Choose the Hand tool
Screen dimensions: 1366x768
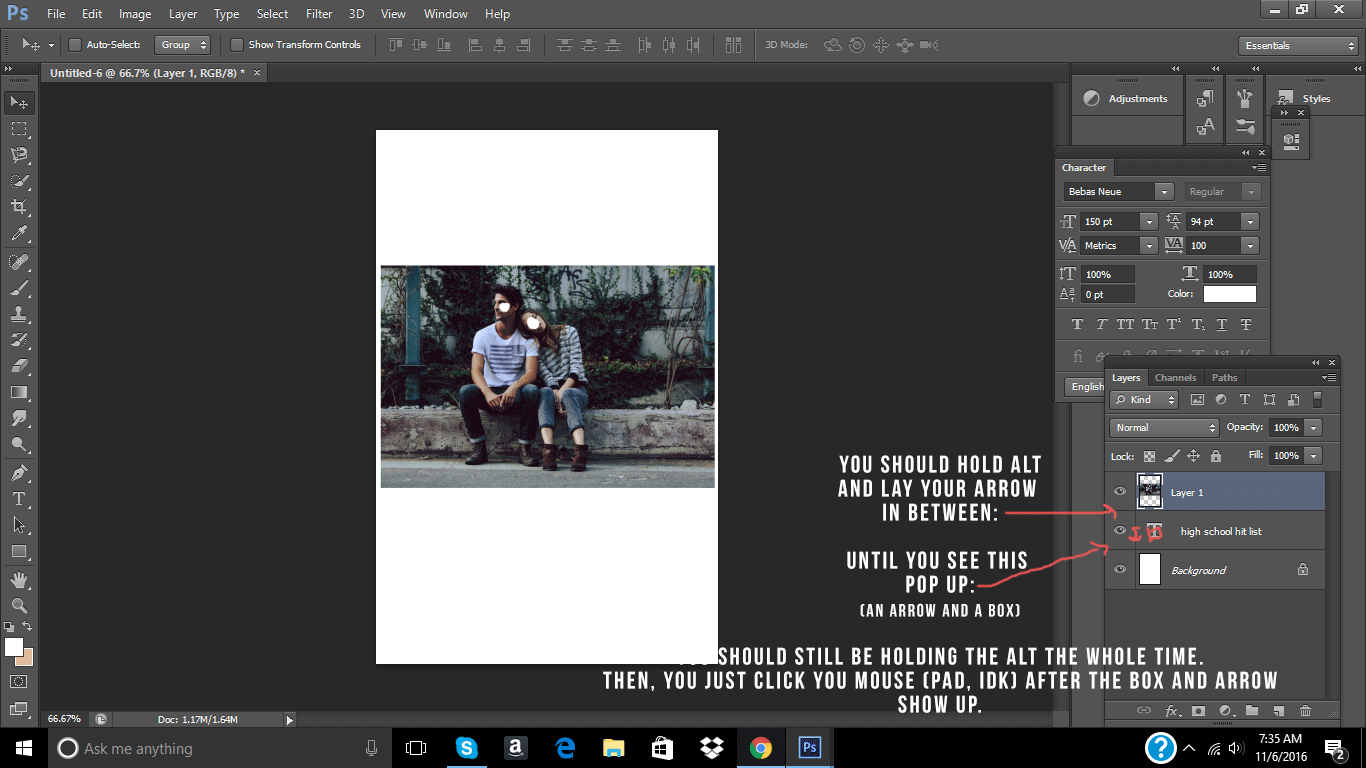coord(18,579)
